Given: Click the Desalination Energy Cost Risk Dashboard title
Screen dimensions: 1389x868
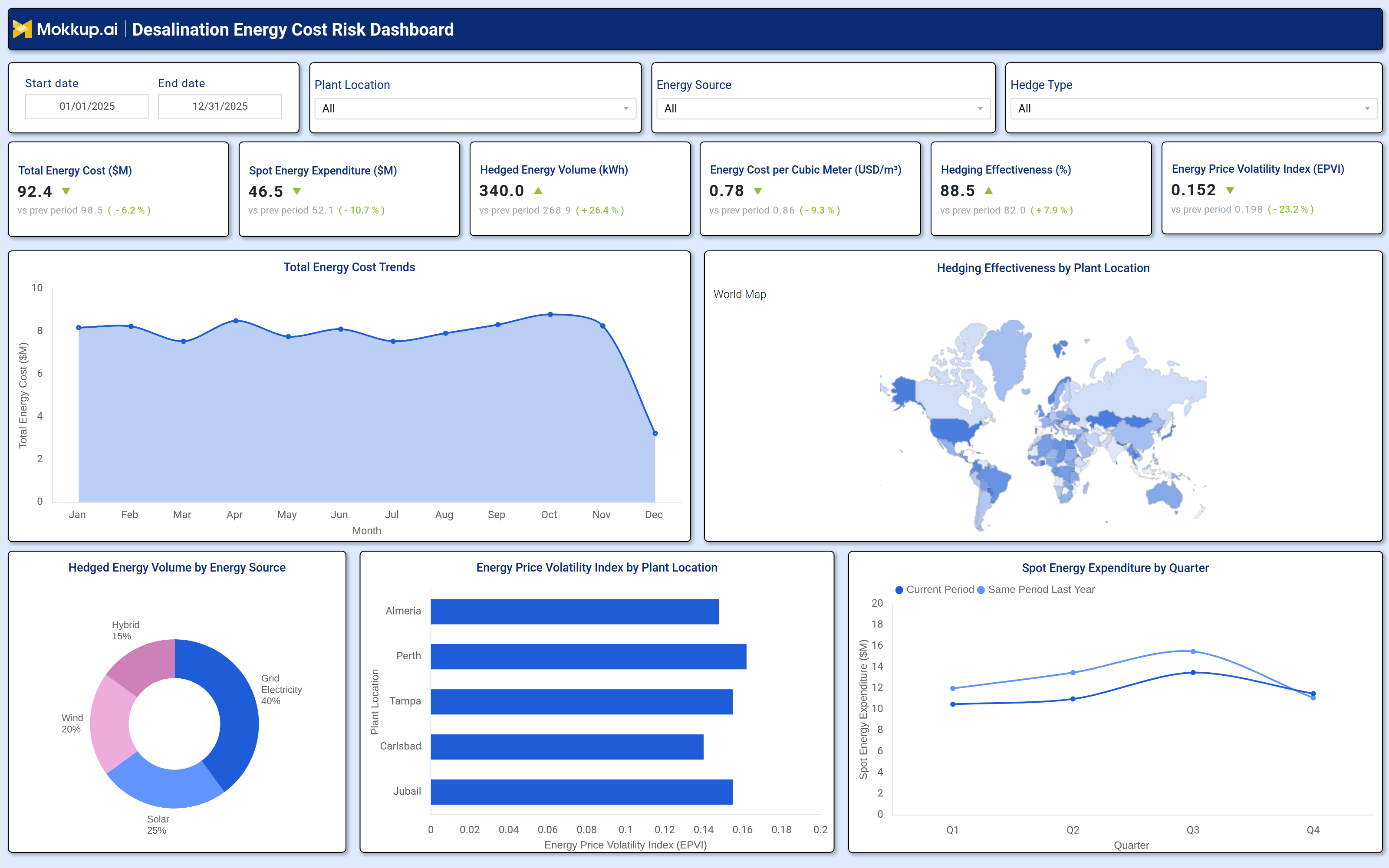Looking at the screenshot, I should click(x=293, y=29).
